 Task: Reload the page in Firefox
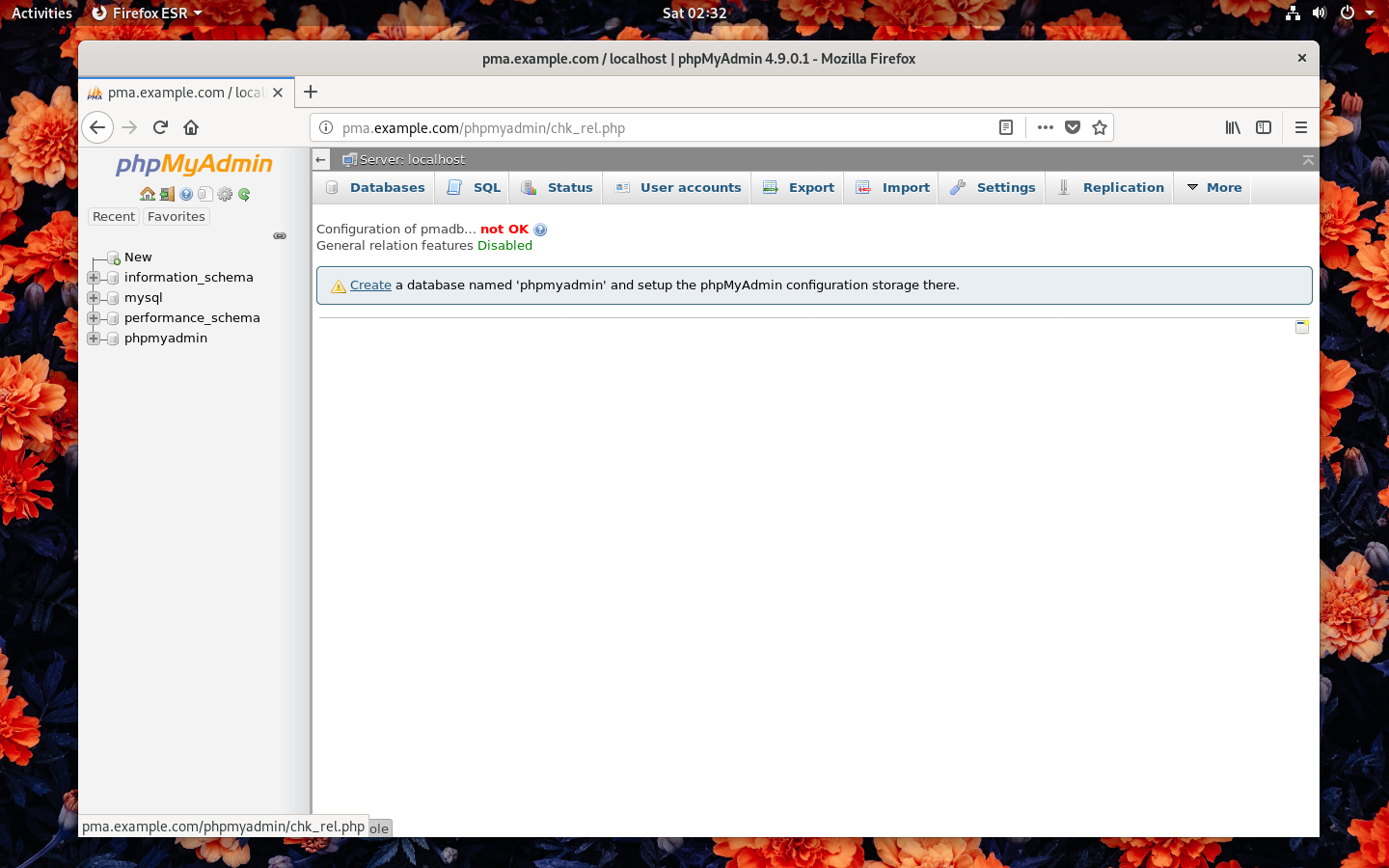pos(160,127)
